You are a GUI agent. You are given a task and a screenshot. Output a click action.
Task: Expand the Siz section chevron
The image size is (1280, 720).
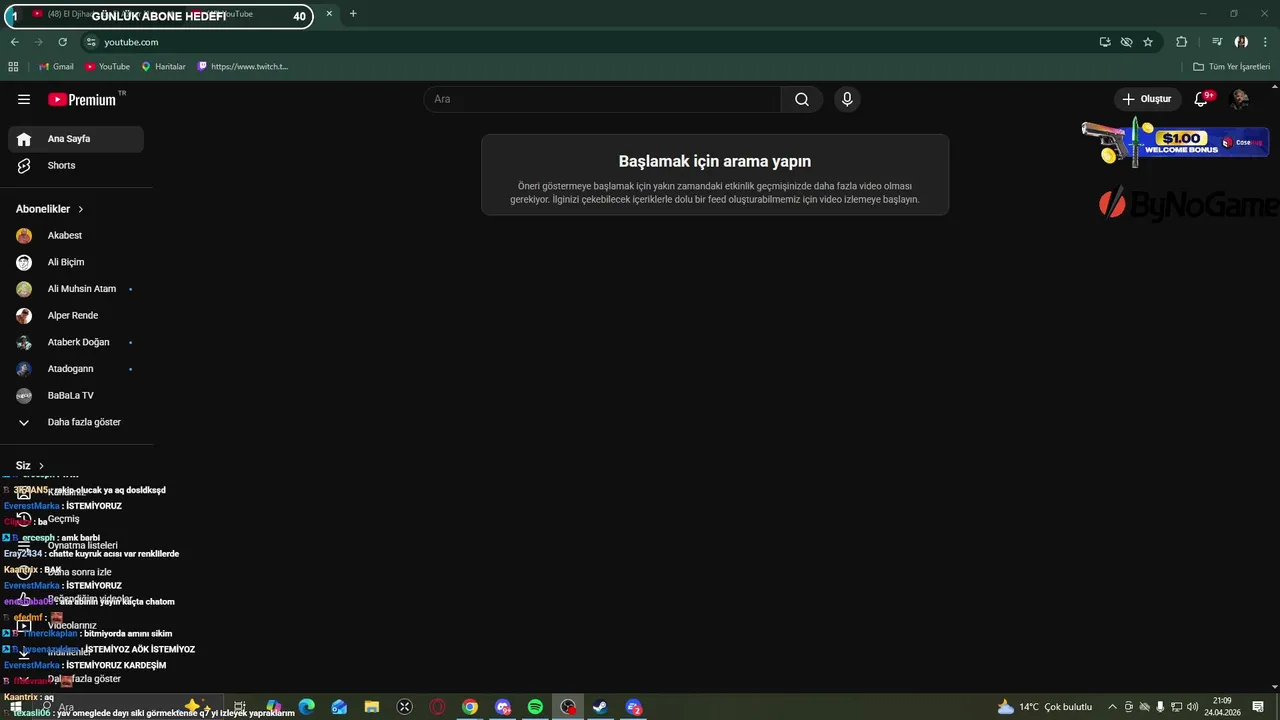(41, 466)
